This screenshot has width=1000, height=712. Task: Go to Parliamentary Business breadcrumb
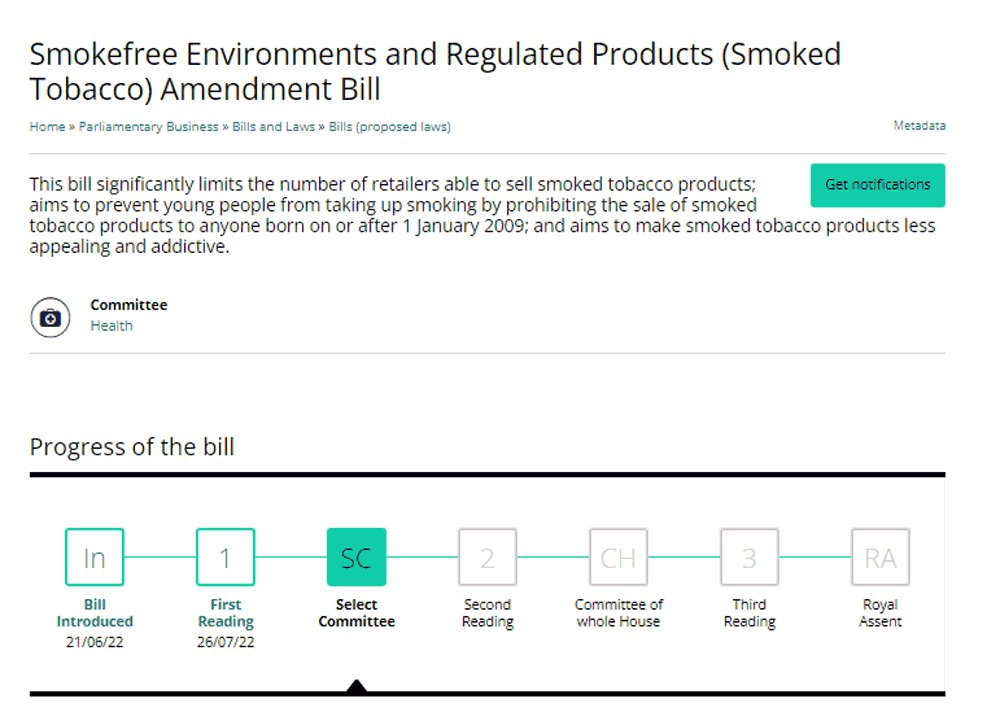(149, 126)
